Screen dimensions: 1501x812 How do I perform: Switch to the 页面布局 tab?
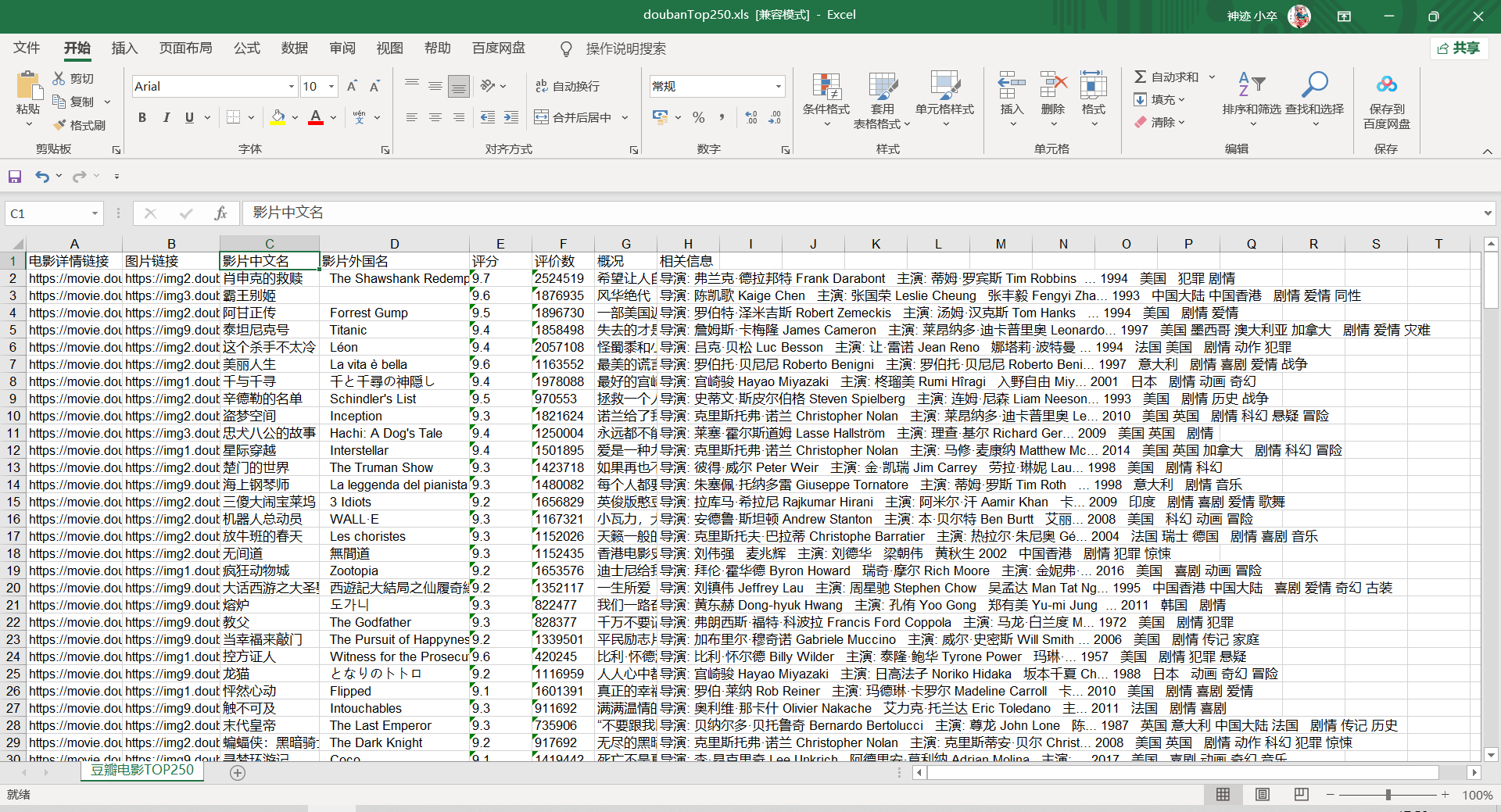(x=185, y=48)
